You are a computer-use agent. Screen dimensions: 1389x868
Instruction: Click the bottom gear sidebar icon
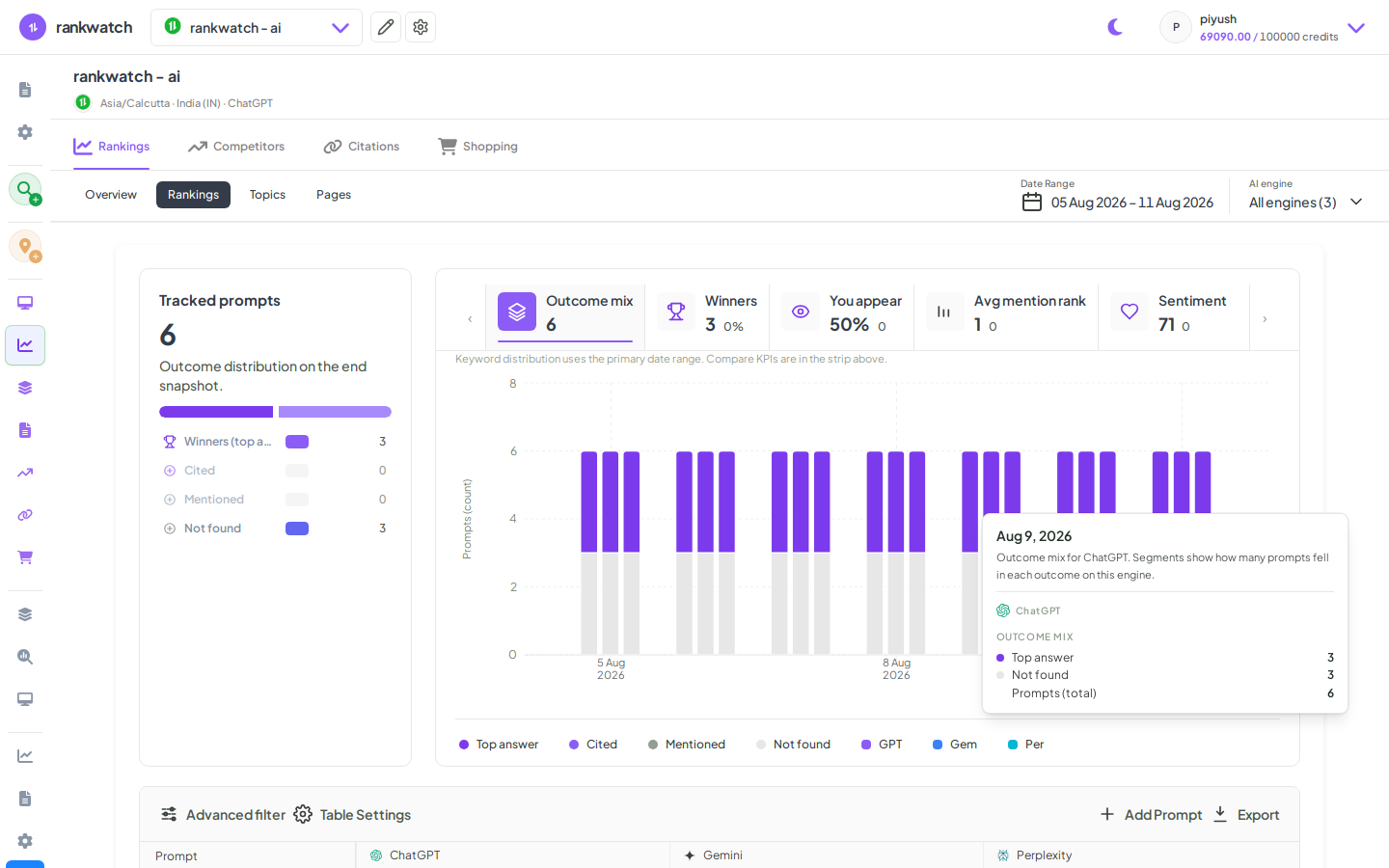coord(25,841)
